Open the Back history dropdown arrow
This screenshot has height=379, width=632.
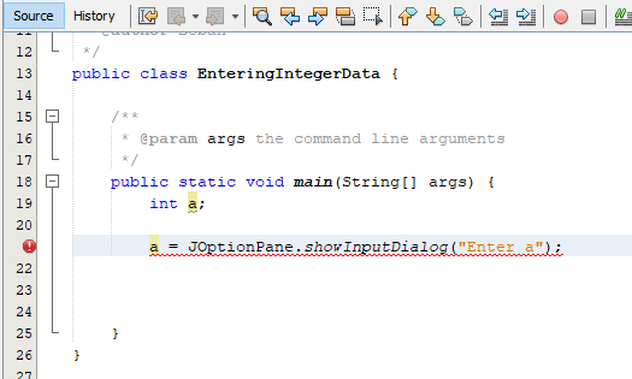click(x=195, y=17)
